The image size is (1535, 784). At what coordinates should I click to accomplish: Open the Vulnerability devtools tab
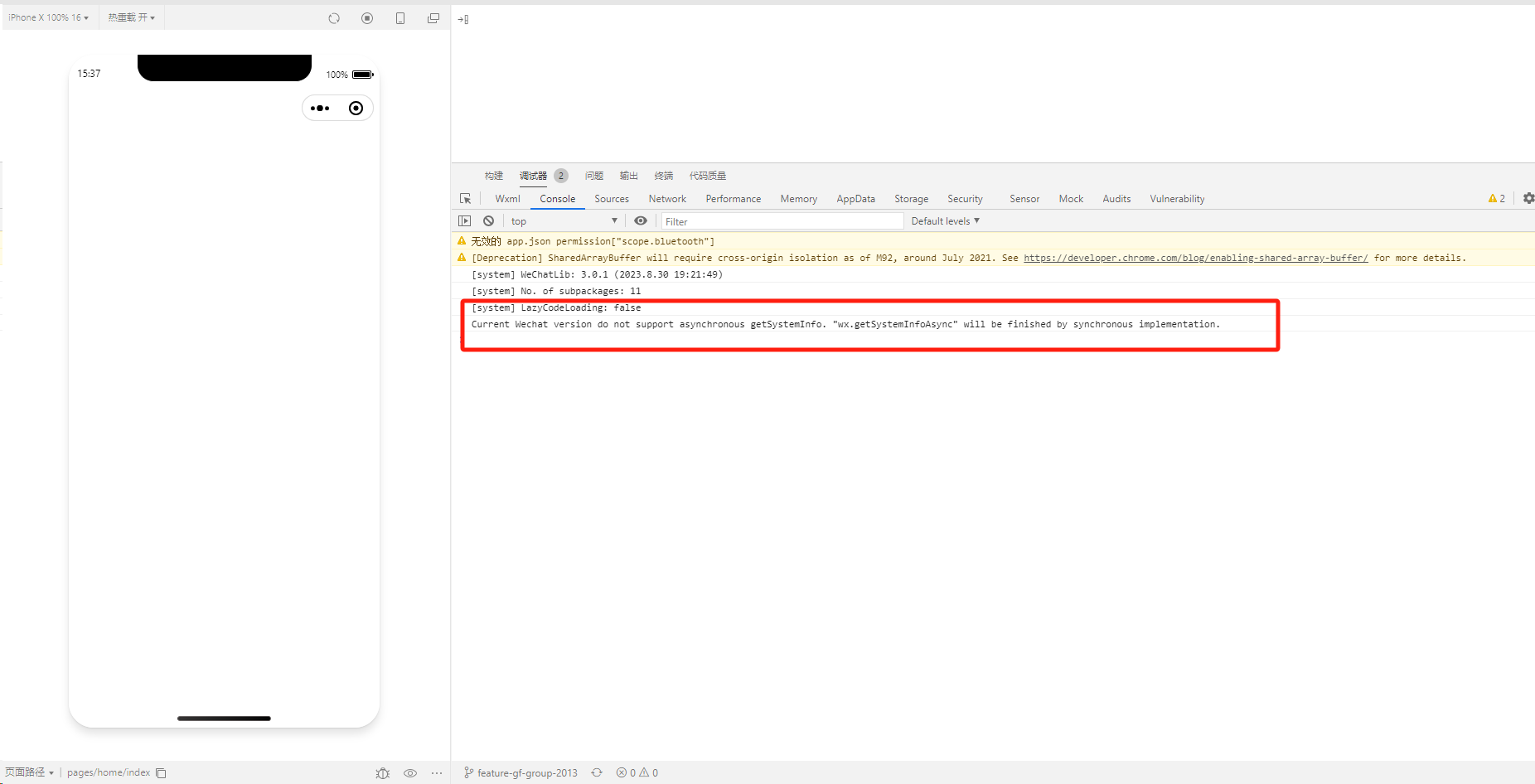[x=1177, y=199]
